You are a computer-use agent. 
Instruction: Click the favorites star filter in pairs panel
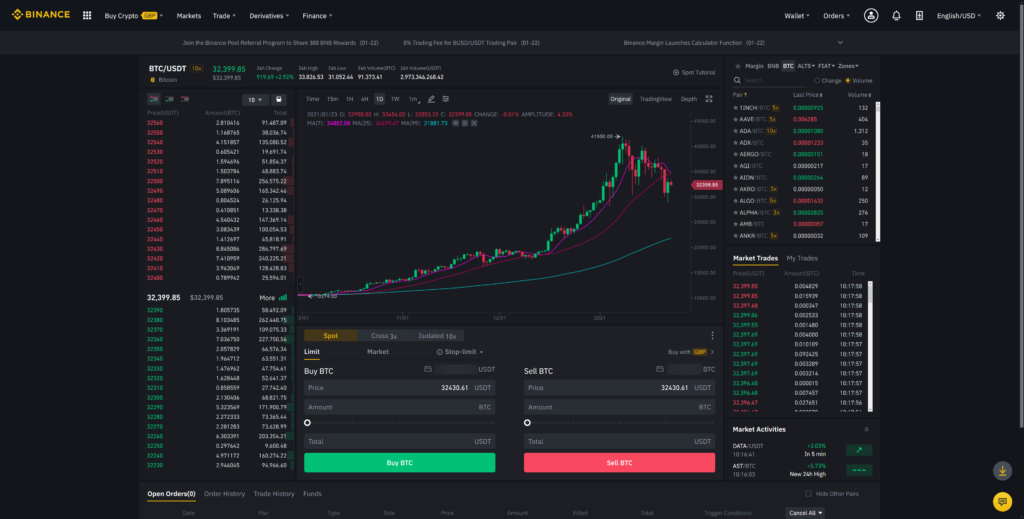pyautogui.click(x=737, y=66)
